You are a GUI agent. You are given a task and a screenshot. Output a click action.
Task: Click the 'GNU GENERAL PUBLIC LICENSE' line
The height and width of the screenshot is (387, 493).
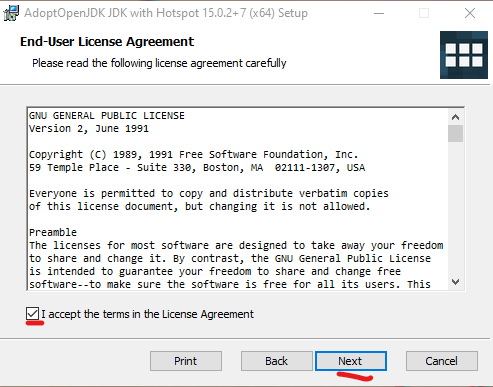[x=107, y=116]
